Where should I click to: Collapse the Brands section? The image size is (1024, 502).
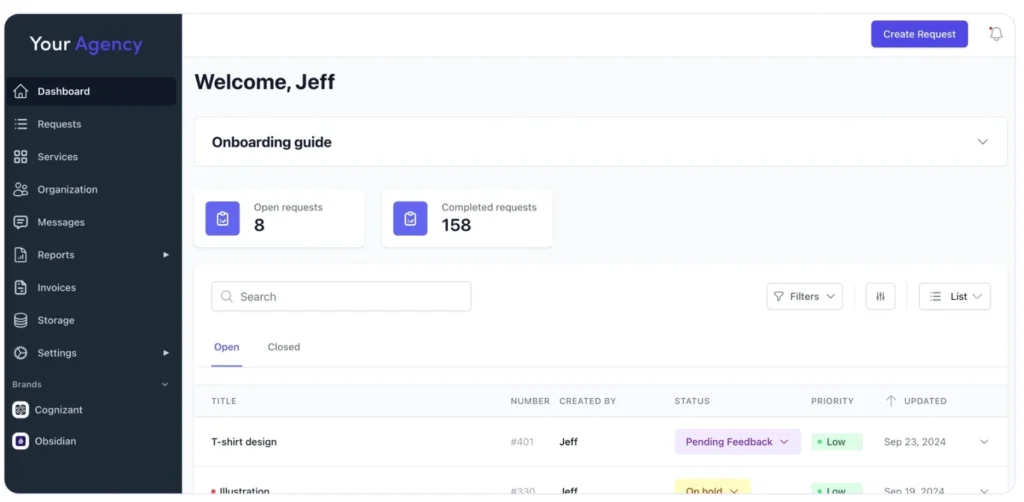(x=165, y=384)
